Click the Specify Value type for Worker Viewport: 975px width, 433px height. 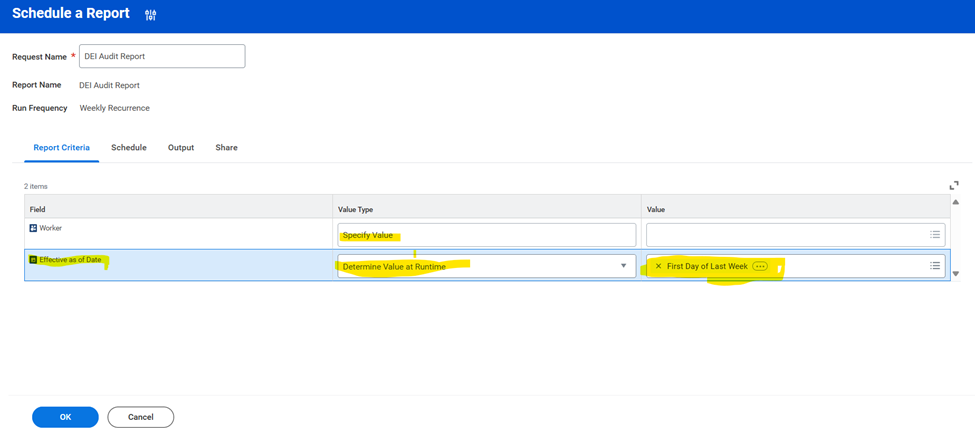point(486,235)
